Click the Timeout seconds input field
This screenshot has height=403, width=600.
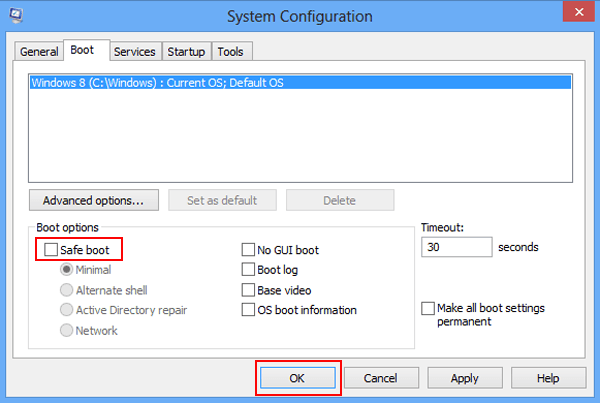pyautogui.click(x=456, y=247)
